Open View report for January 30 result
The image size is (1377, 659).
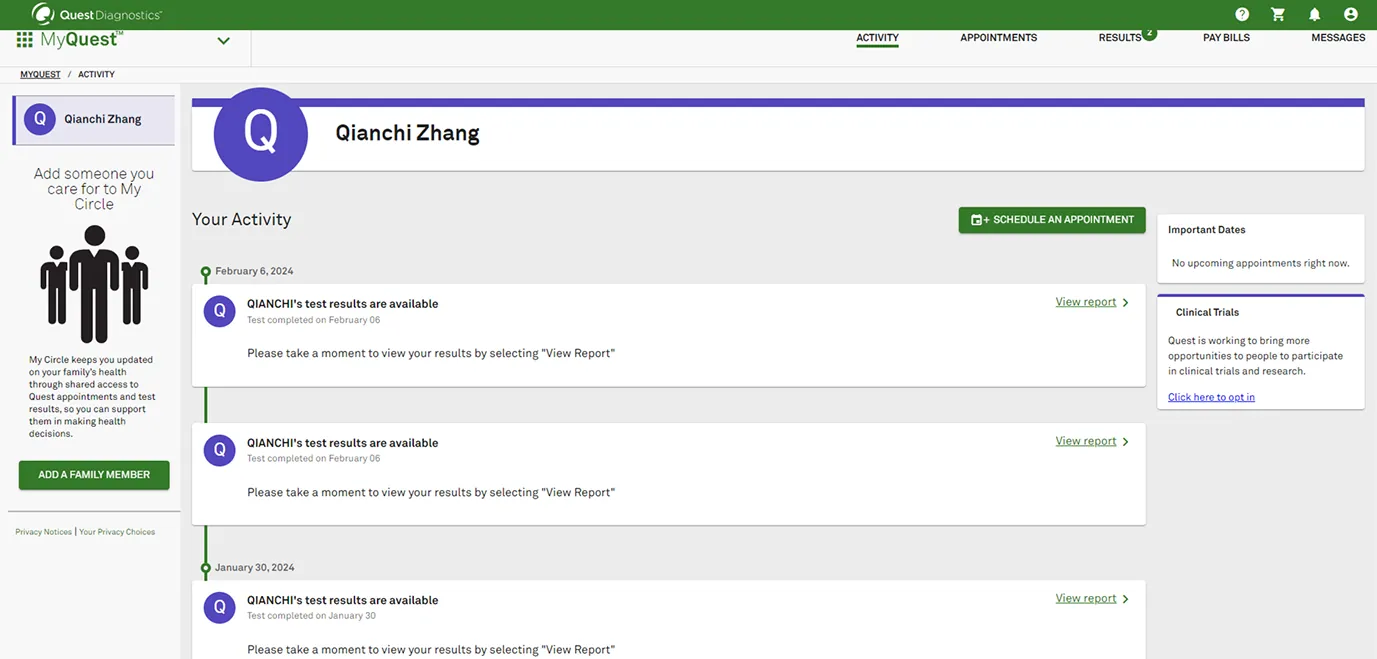(1086, 598)
